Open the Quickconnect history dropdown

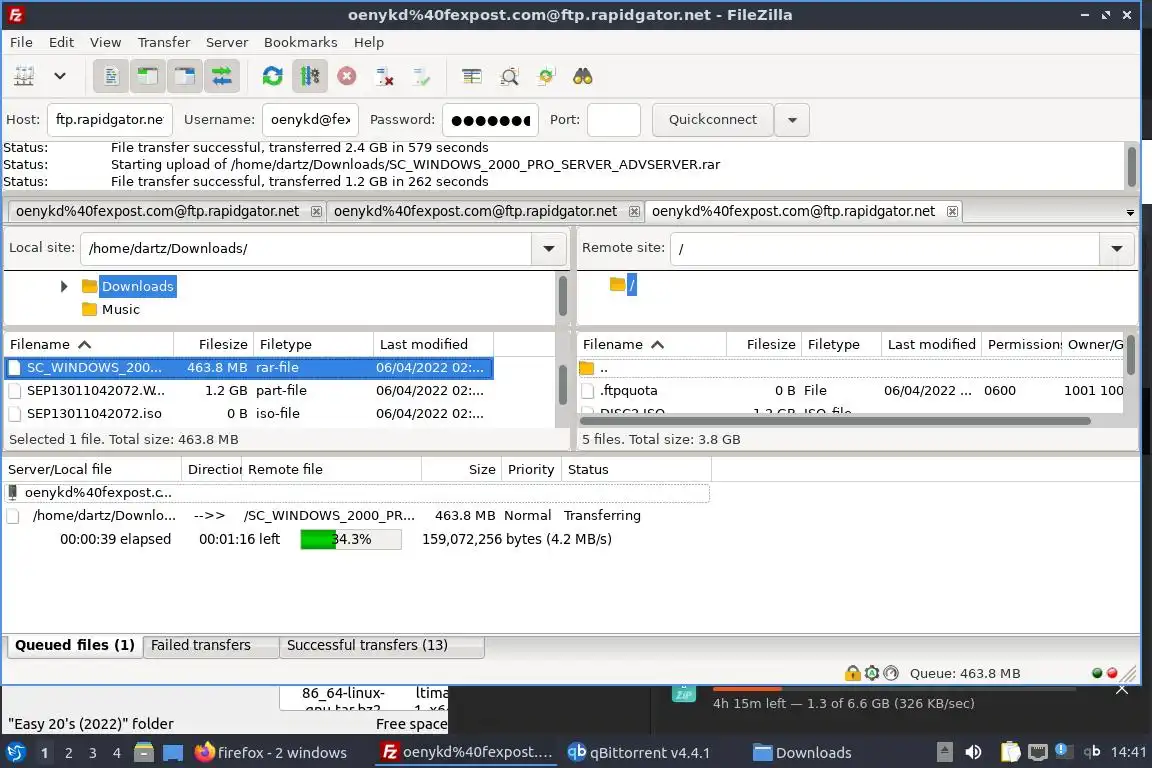coord(792,120)
